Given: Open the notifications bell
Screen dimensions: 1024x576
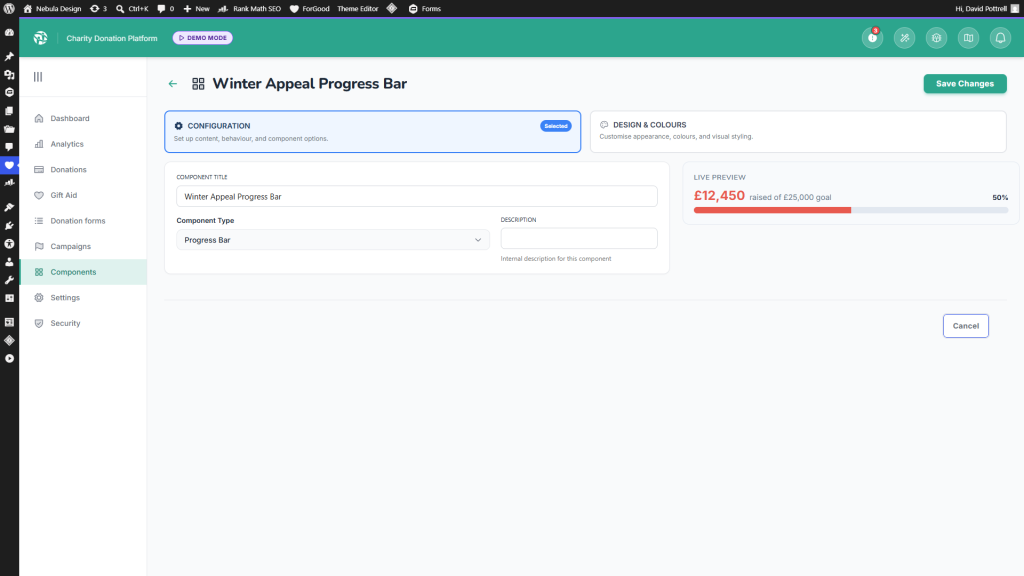Looking at the screenshot, I should click(x=1000, y=38).
